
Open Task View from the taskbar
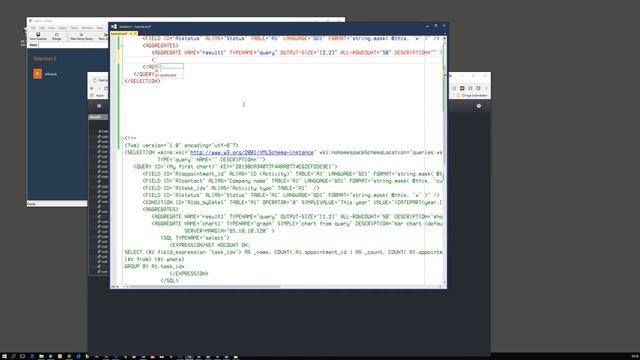pyautogui.click(x=22, y=356)
